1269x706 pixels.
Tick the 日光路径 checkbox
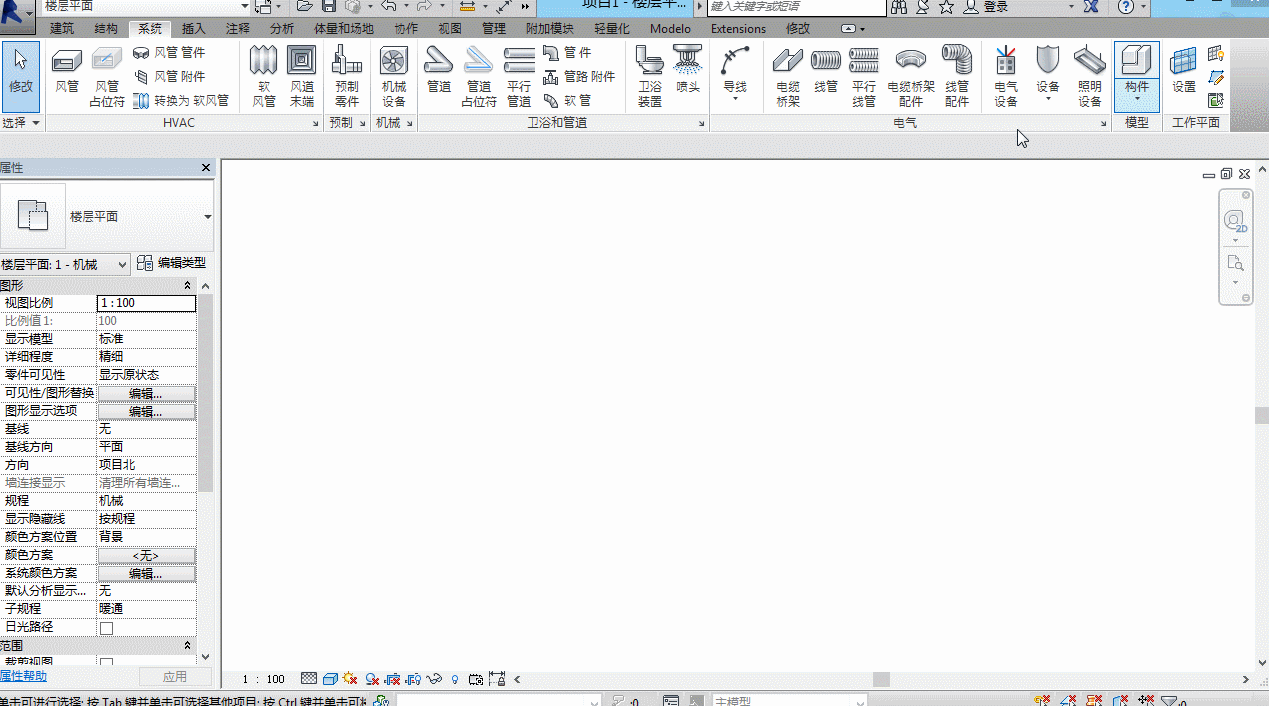coord(106,628)
